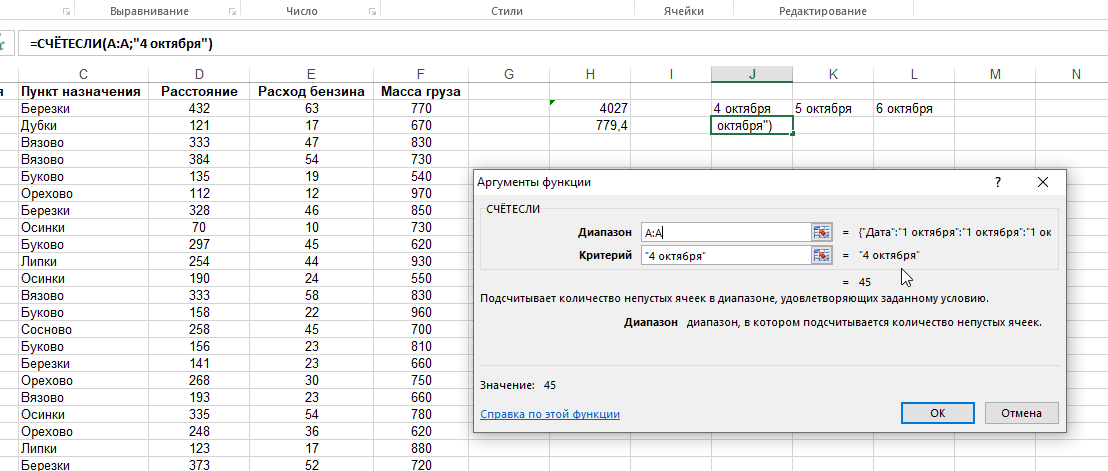1108x471 pixels.
Task: Select the "Дубки" destination cell
Action: click(x=83, y=126)
